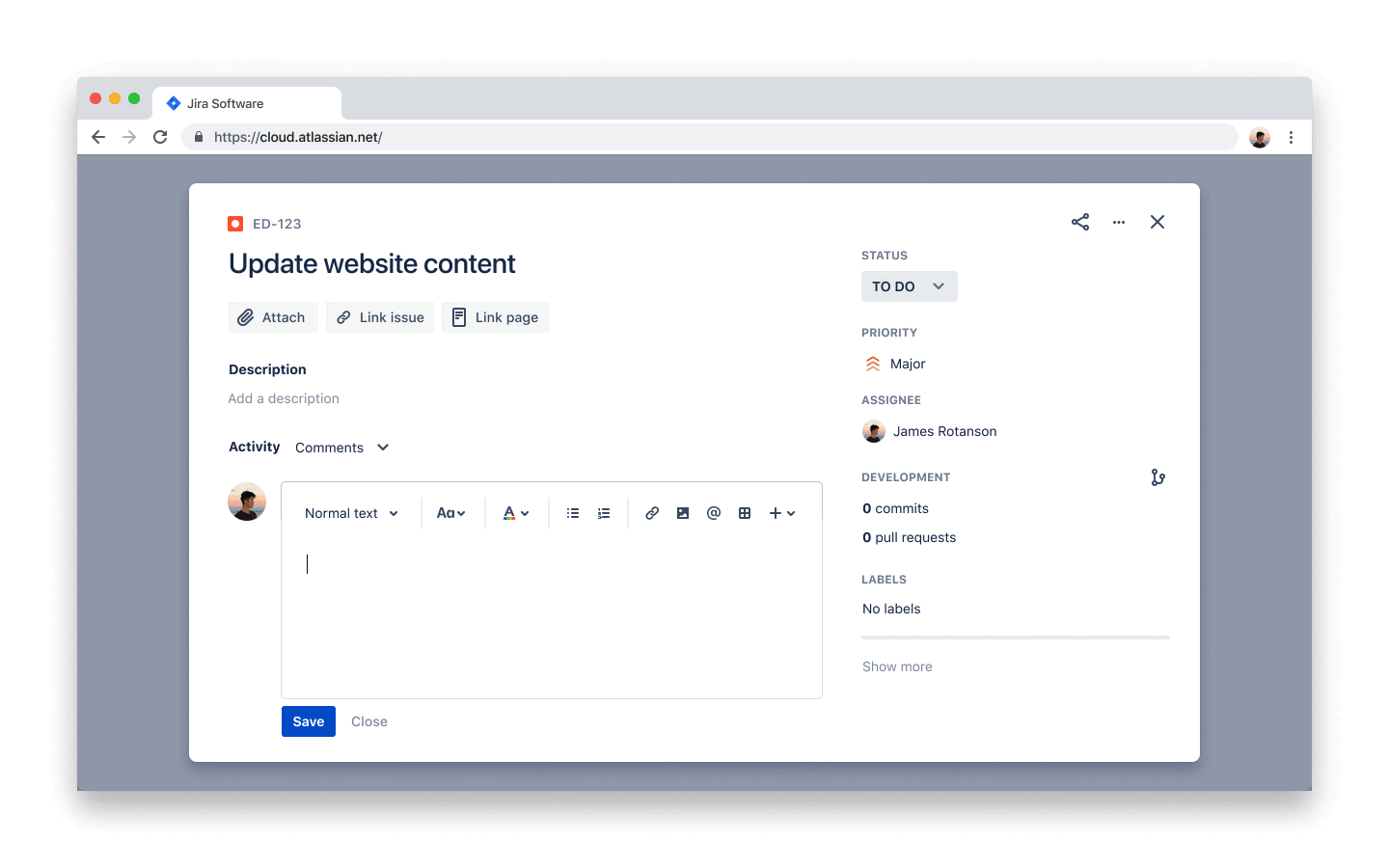Open the insert-more plus menu

click(x=782, y=512)
